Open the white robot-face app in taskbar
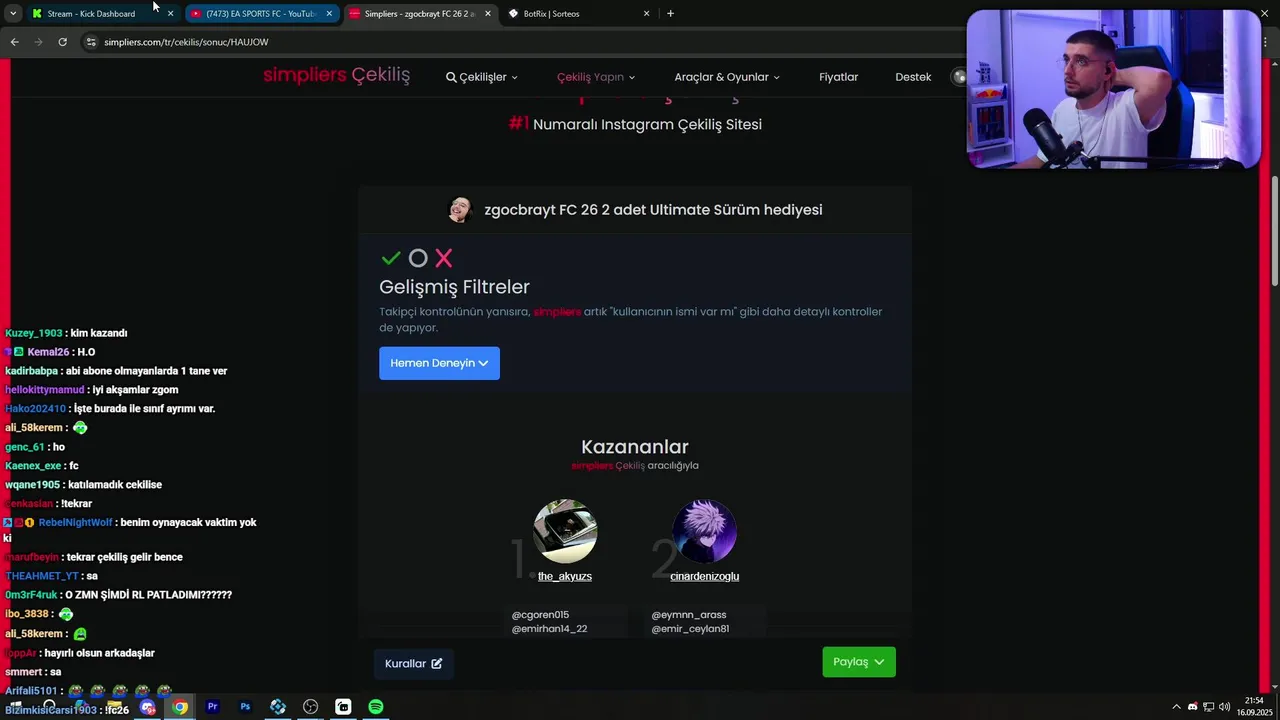 point(343,707)
